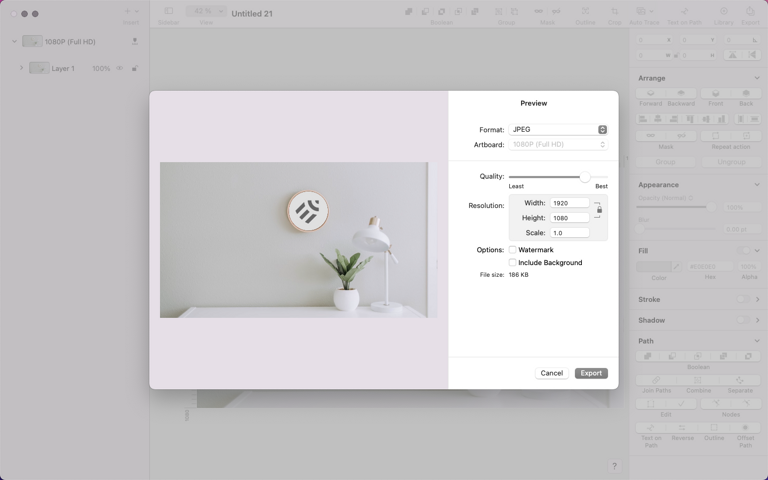
Task: Select the Layer 1 row
Action: pyautogui.click(x=74, y=68)
